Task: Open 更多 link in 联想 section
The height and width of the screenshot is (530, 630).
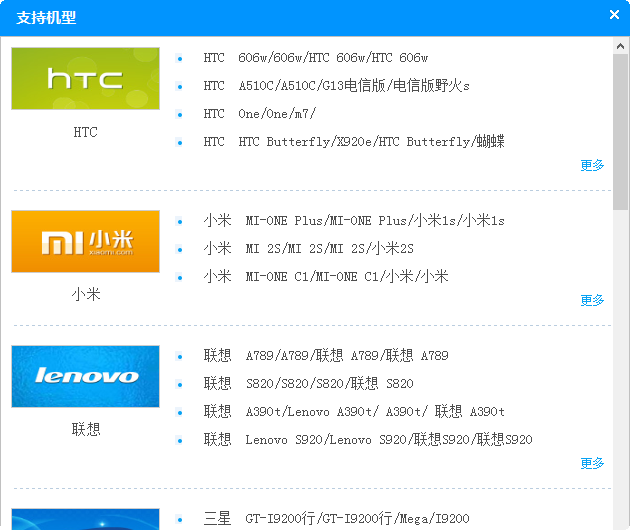Action: 592,463
